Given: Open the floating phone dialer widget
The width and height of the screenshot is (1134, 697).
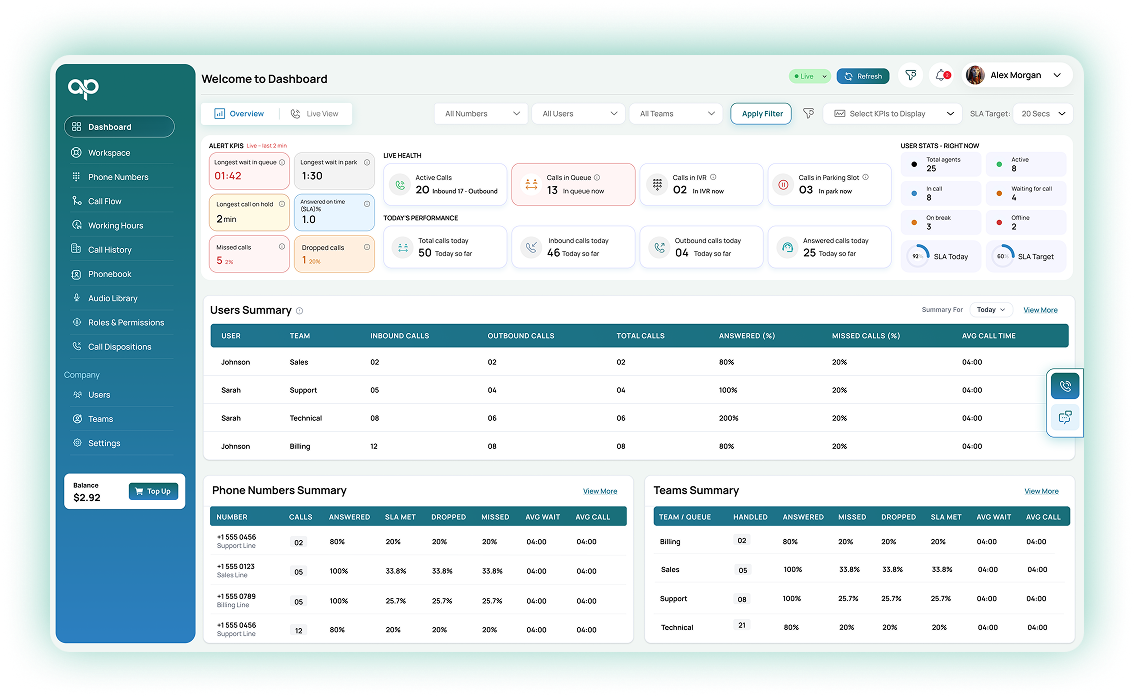Looking at the screenshot, I should (1065, 386).
